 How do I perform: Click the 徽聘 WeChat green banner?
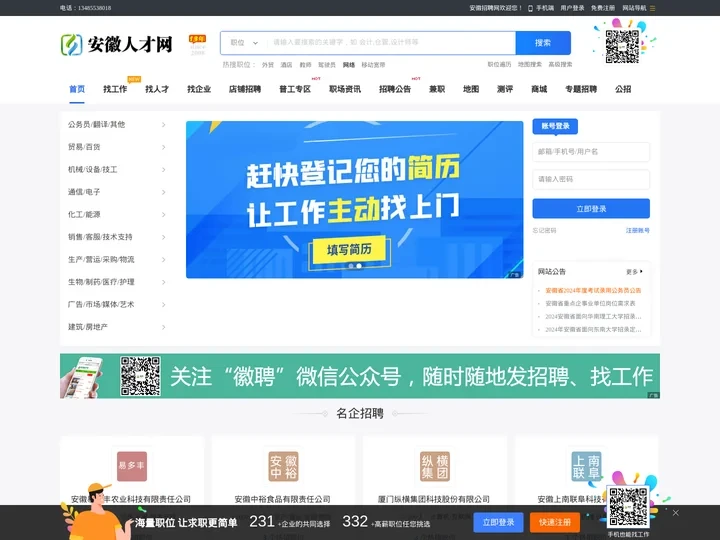pyautogui.click(x=360, y=376)
